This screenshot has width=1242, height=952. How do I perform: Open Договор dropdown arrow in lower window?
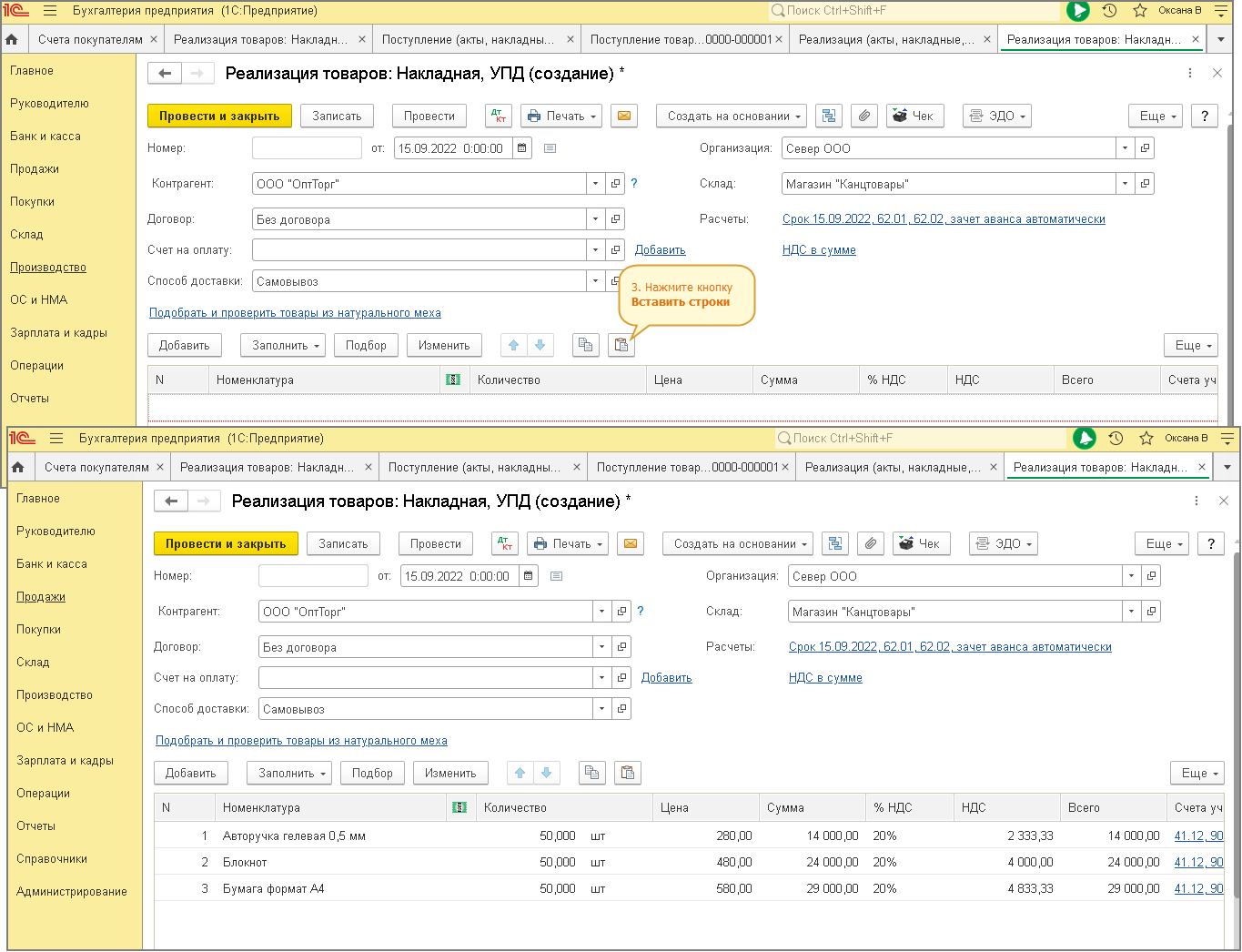602,647
